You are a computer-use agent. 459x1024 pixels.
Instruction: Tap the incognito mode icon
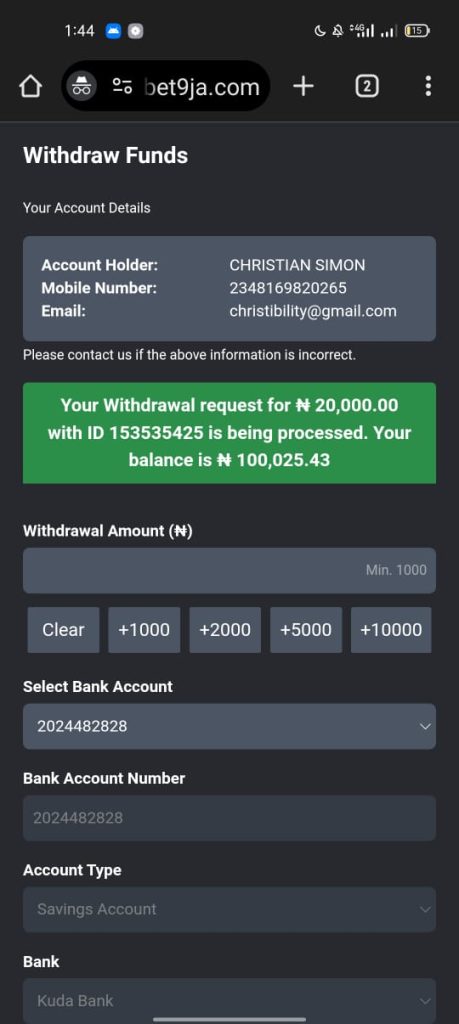[82, 86]
